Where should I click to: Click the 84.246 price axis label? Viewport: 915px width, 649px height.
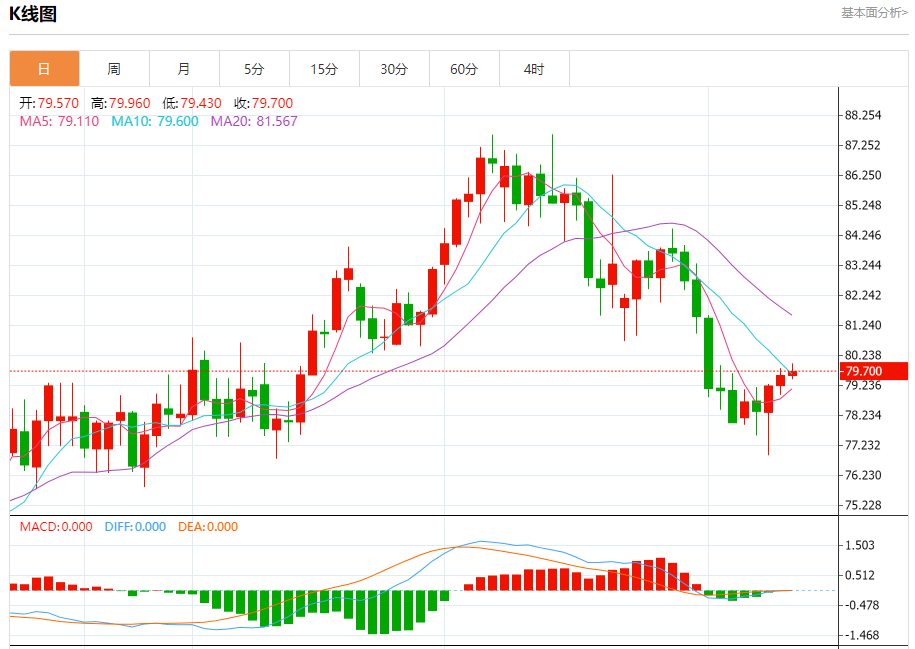tap(863, 235)
